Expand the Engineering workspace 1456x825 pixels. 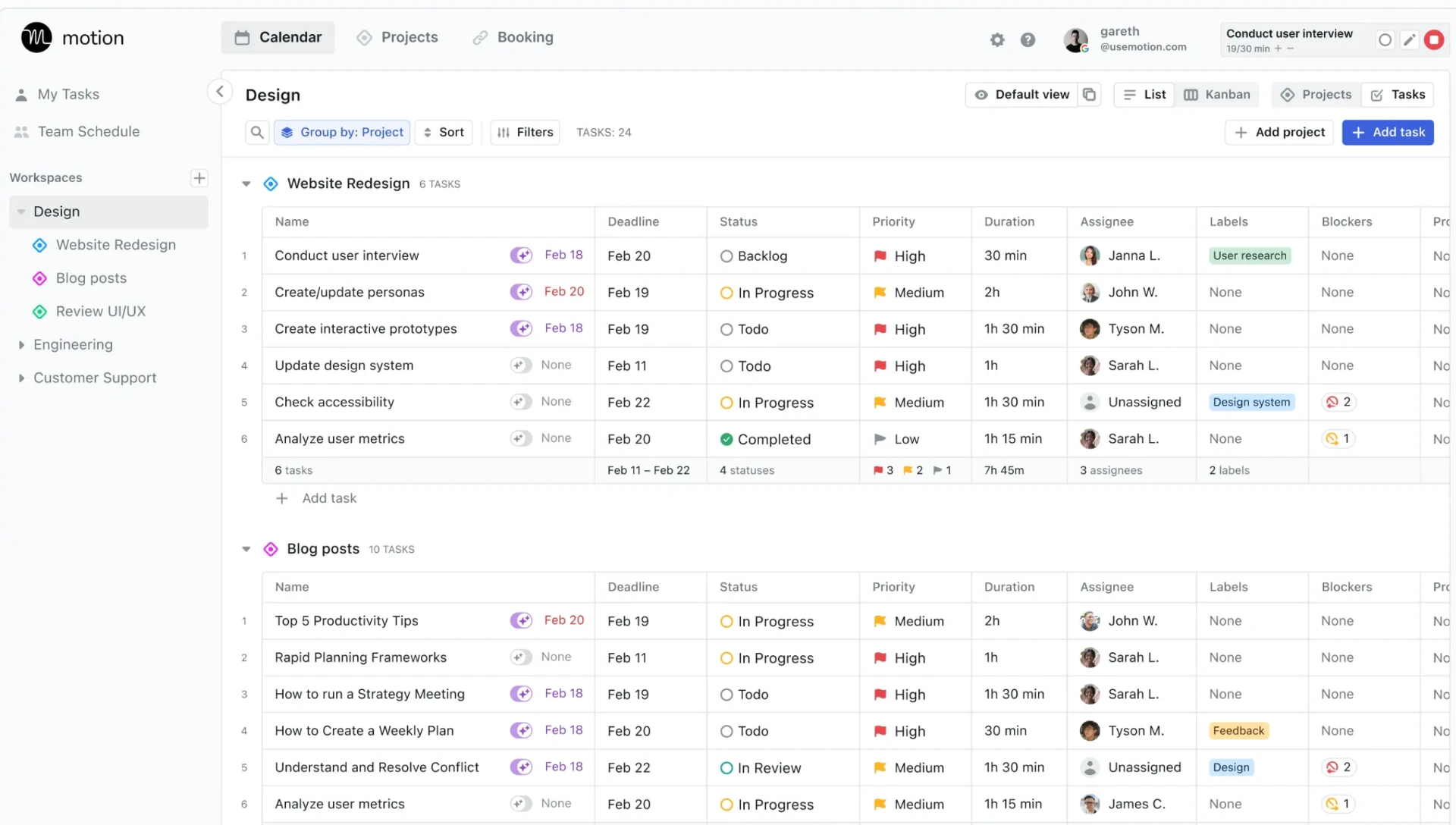click(21, 344)
